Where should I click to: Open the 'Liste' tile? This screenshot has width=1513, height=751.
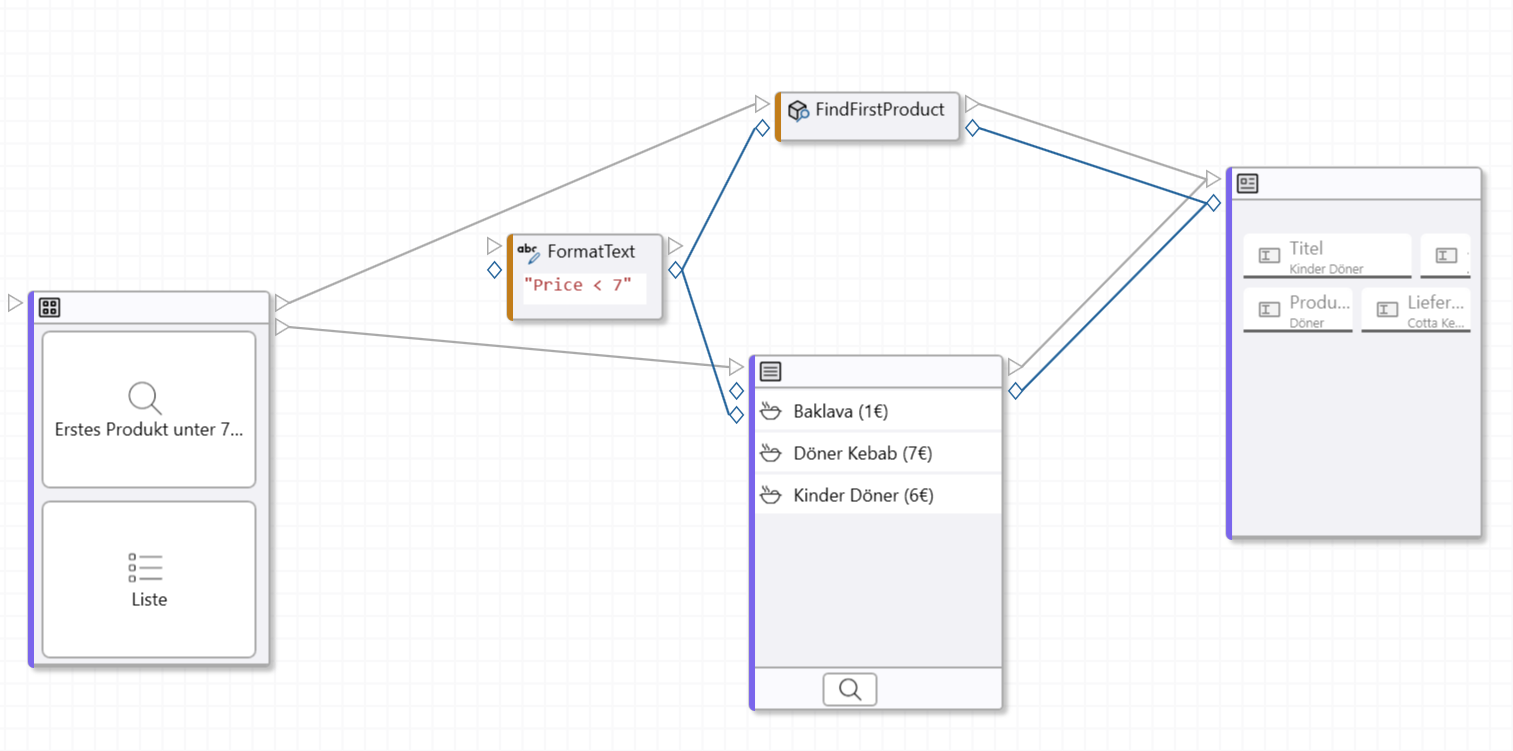[149, 579]
